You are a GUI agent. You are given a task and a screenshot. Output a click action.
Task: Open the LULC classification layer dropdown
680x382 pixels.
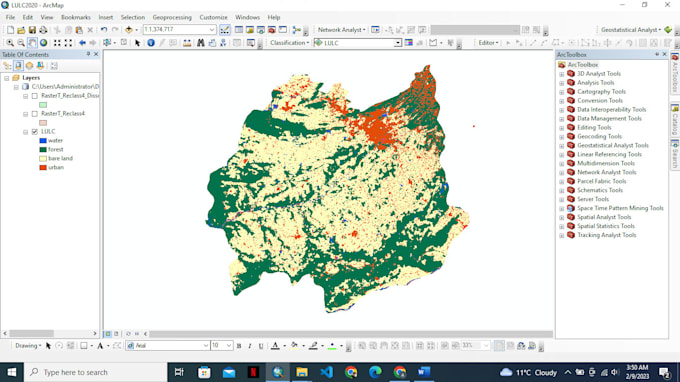398,43
